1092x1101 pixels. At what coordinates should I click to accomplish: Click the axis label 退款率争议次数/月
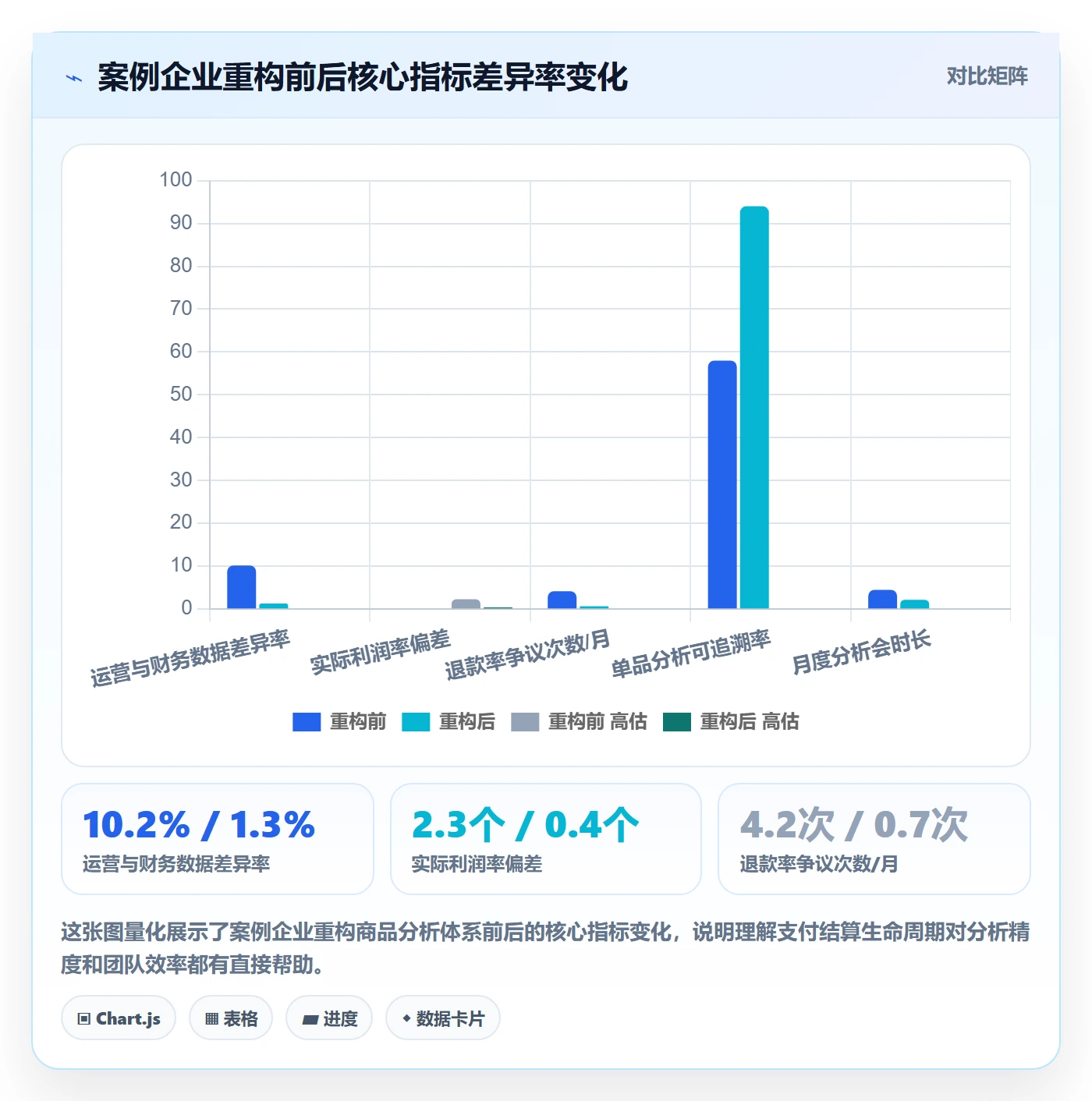pos(527,654)
